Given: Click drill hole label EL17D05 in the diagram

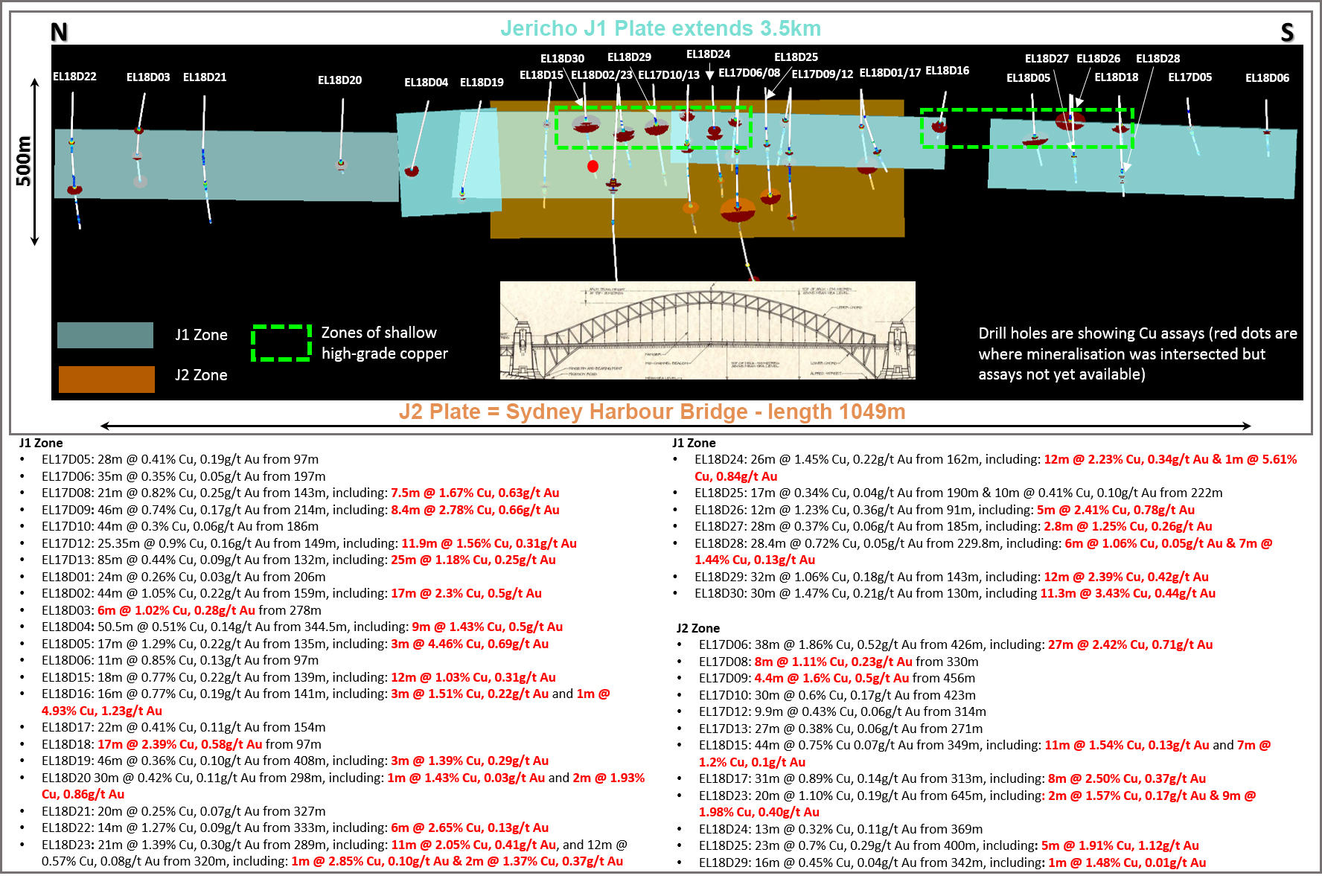Looking at the screenshot, I should [x=1190, y=77].
